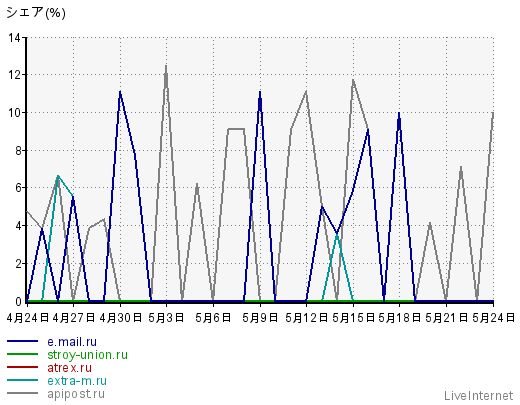Screen dimensions: 520x405
Task: Click the 5月3日 date axis label
Action: pyautogui.click(x=166, y=318)
